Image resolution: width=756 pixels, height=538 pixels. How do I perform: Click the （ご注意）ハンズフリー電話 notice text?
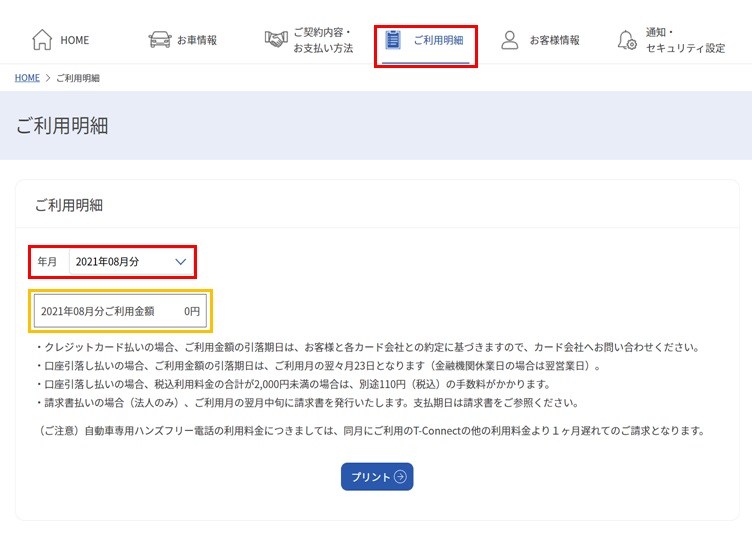point(372,430)
